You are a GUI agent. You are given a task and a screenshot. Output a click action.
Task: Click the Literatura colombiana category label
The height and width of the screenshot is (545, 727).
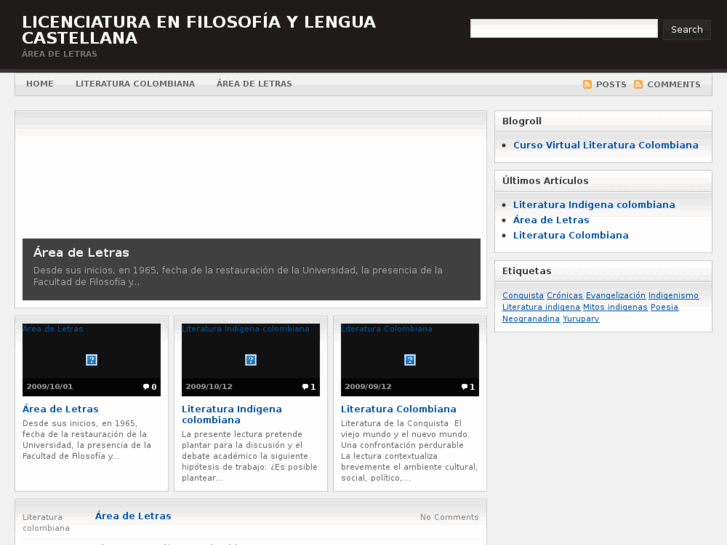click(x=46, y=523)
